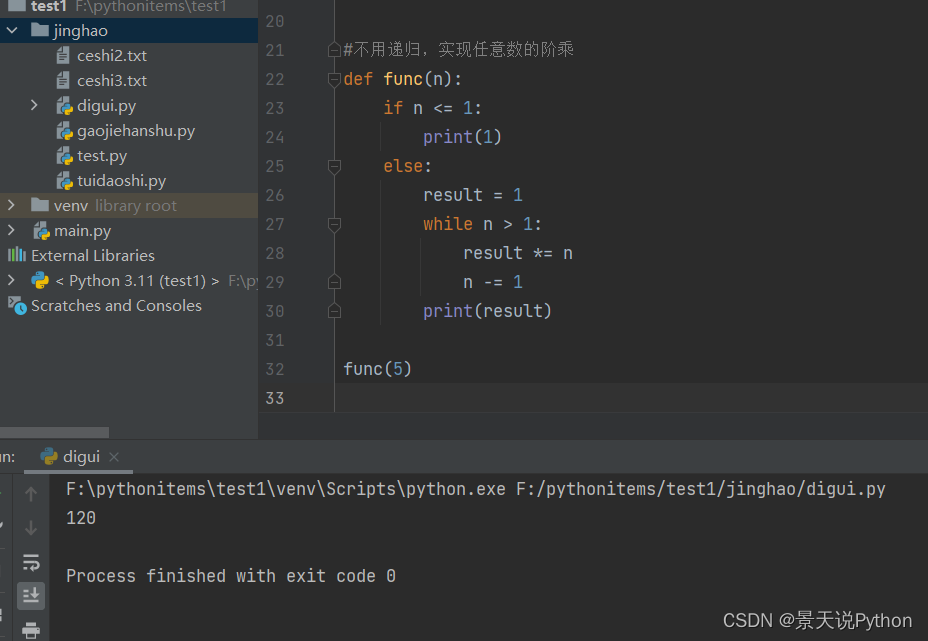Expand the digui.py tree node

click(34, 105)
